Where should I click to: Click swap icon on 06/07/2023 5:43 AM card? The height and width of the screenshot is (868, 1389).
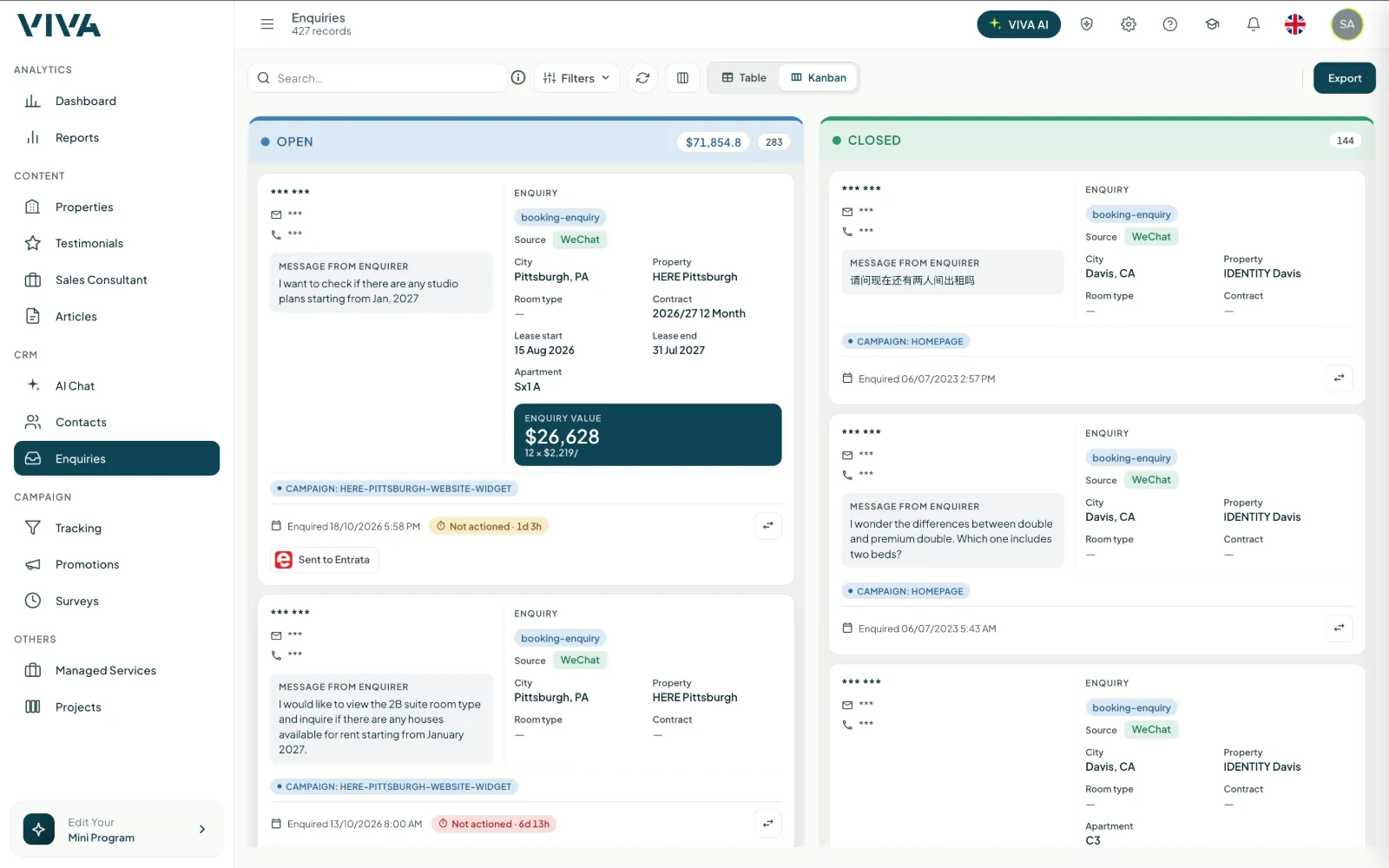(1340, 628)
